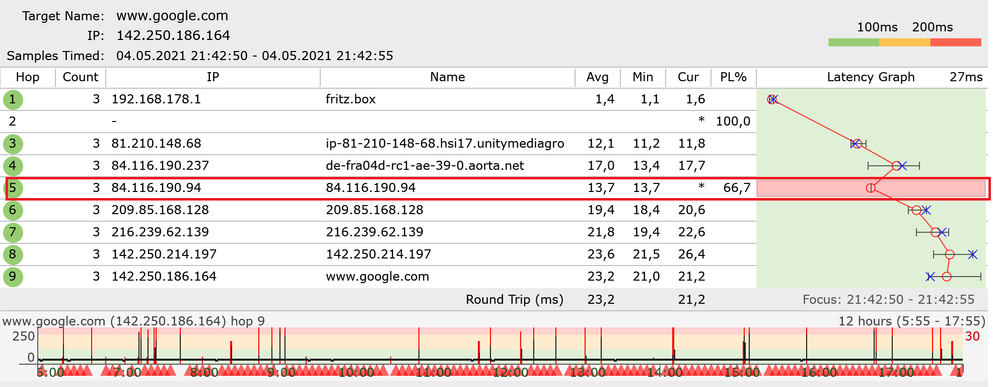This screenshot has width=999, height=387.
Task: Click the hop 8 blue X current marker
Action: click(x=972, y=254)
